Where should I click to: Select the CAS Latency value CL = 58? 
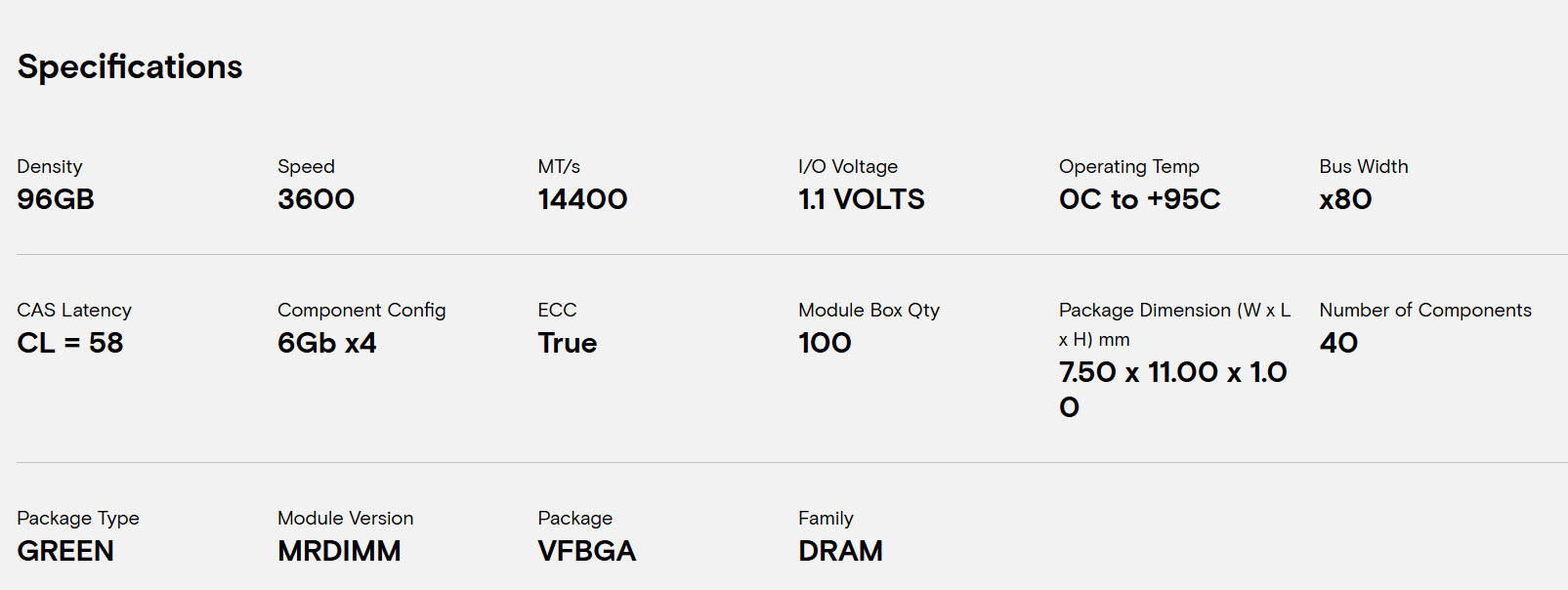pos(70,343)
